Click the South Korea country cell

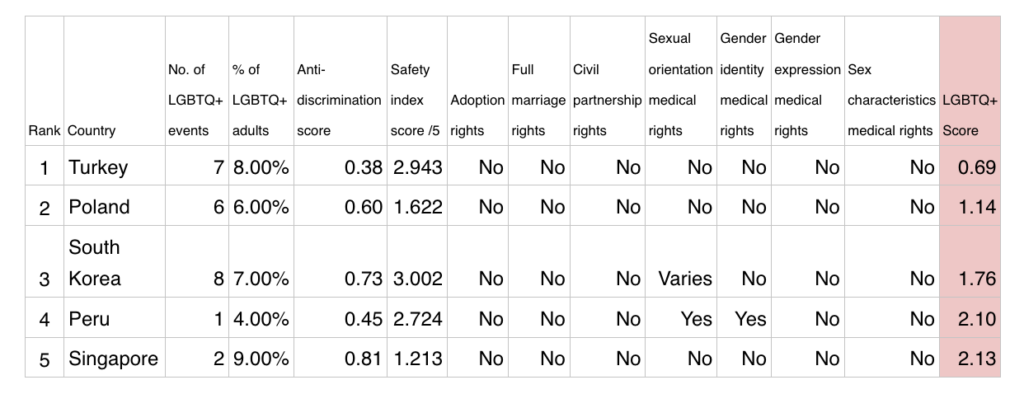(x=114, y=261)
